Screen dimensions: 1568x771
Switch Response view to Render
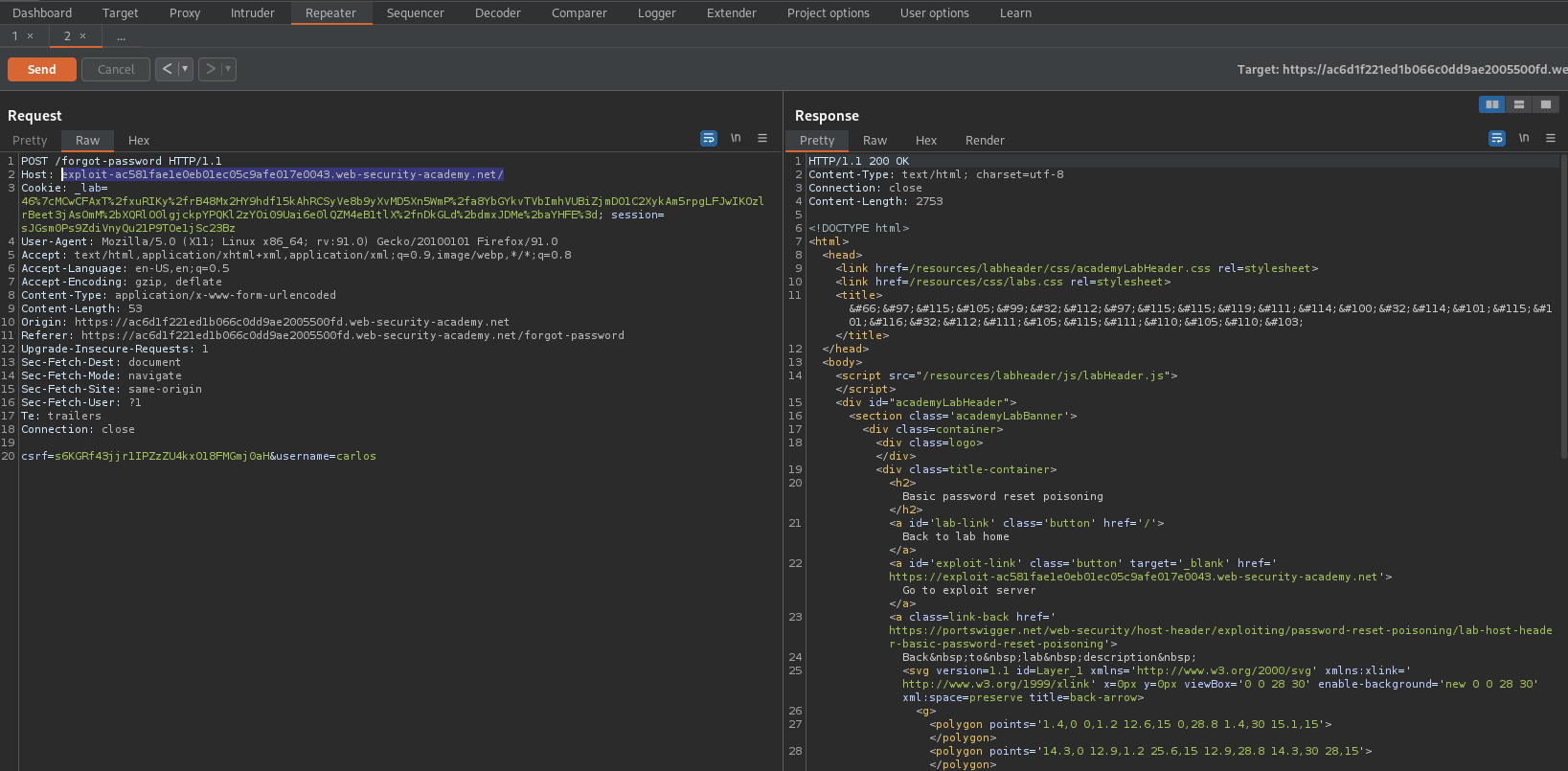985,140
